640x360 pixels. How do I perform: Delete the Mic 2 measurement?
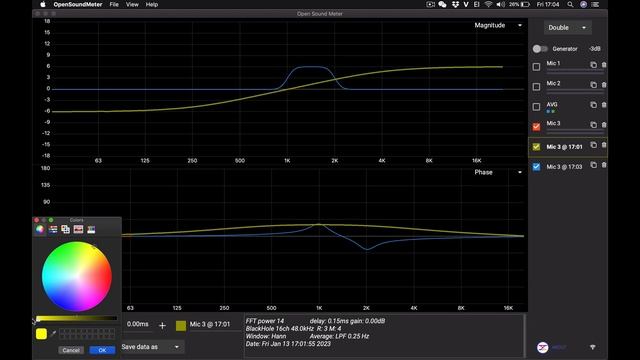(604, 85)
